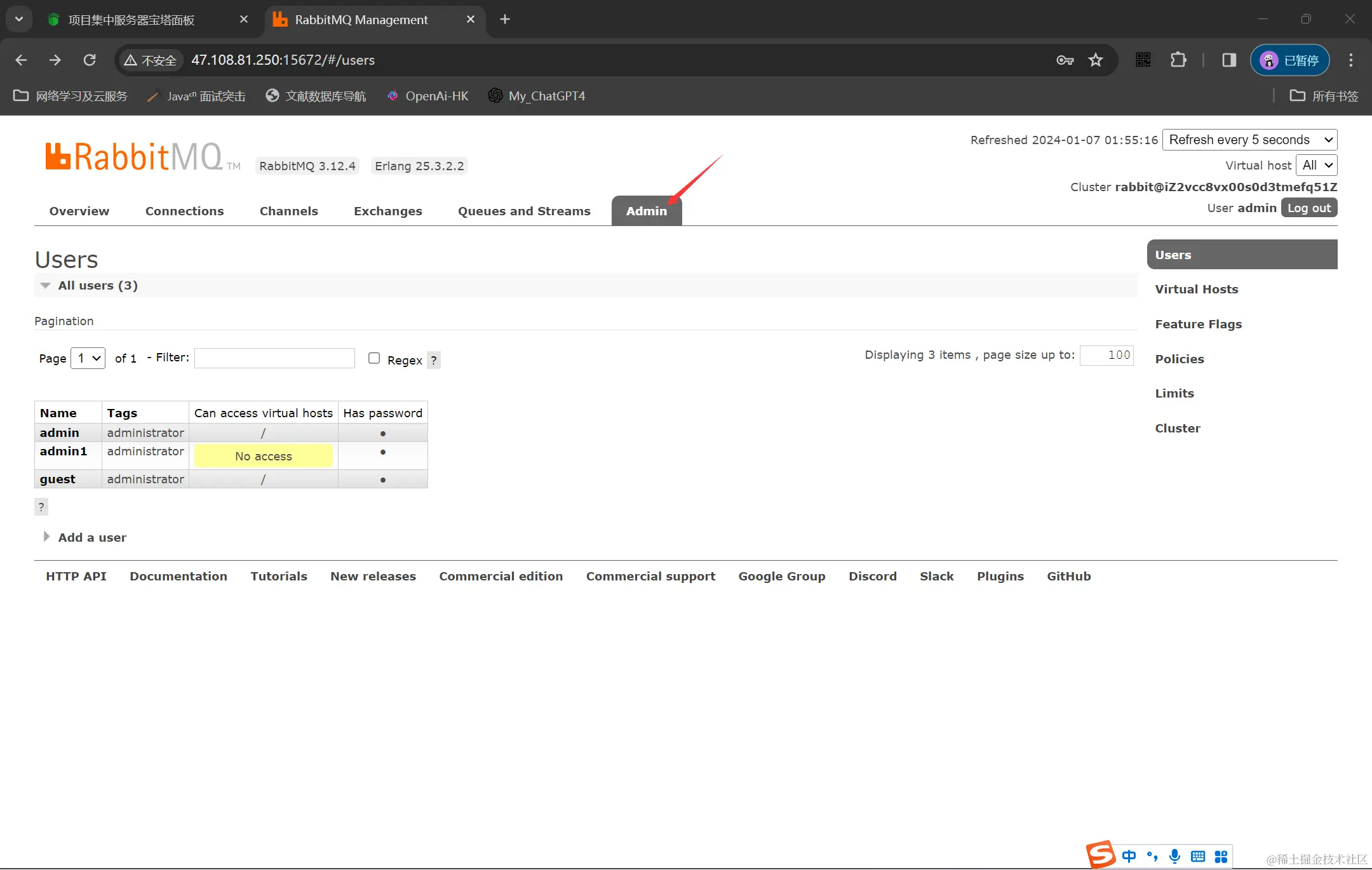Switch to the Connections tab
Viewport: 1372px width, 870px height.
[x=184, y=211]
